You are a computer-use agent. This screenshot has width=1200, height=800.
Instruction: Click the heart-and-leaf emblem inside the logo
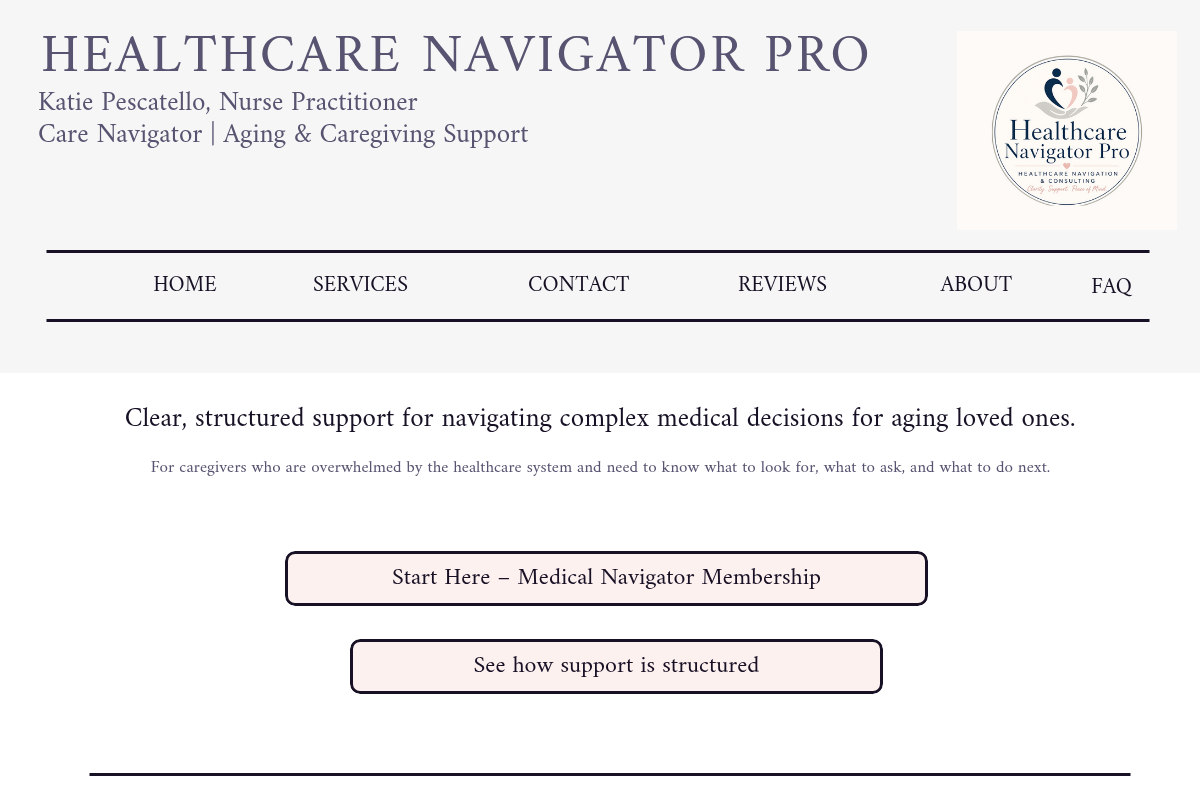point(1066,94)
